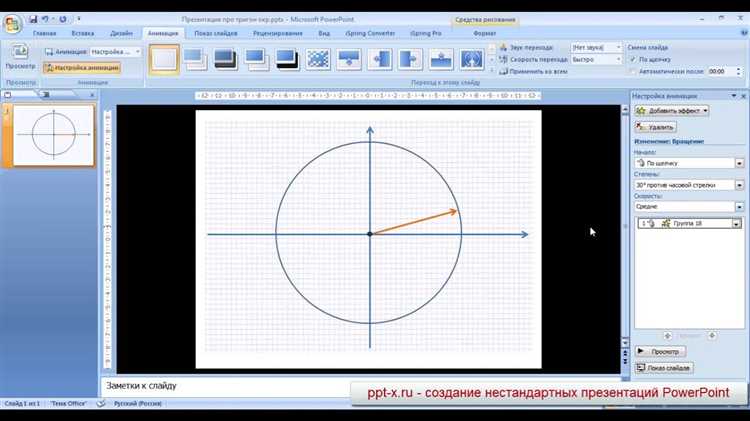Apply the push left arrow transition

click(x=379, y=59)
